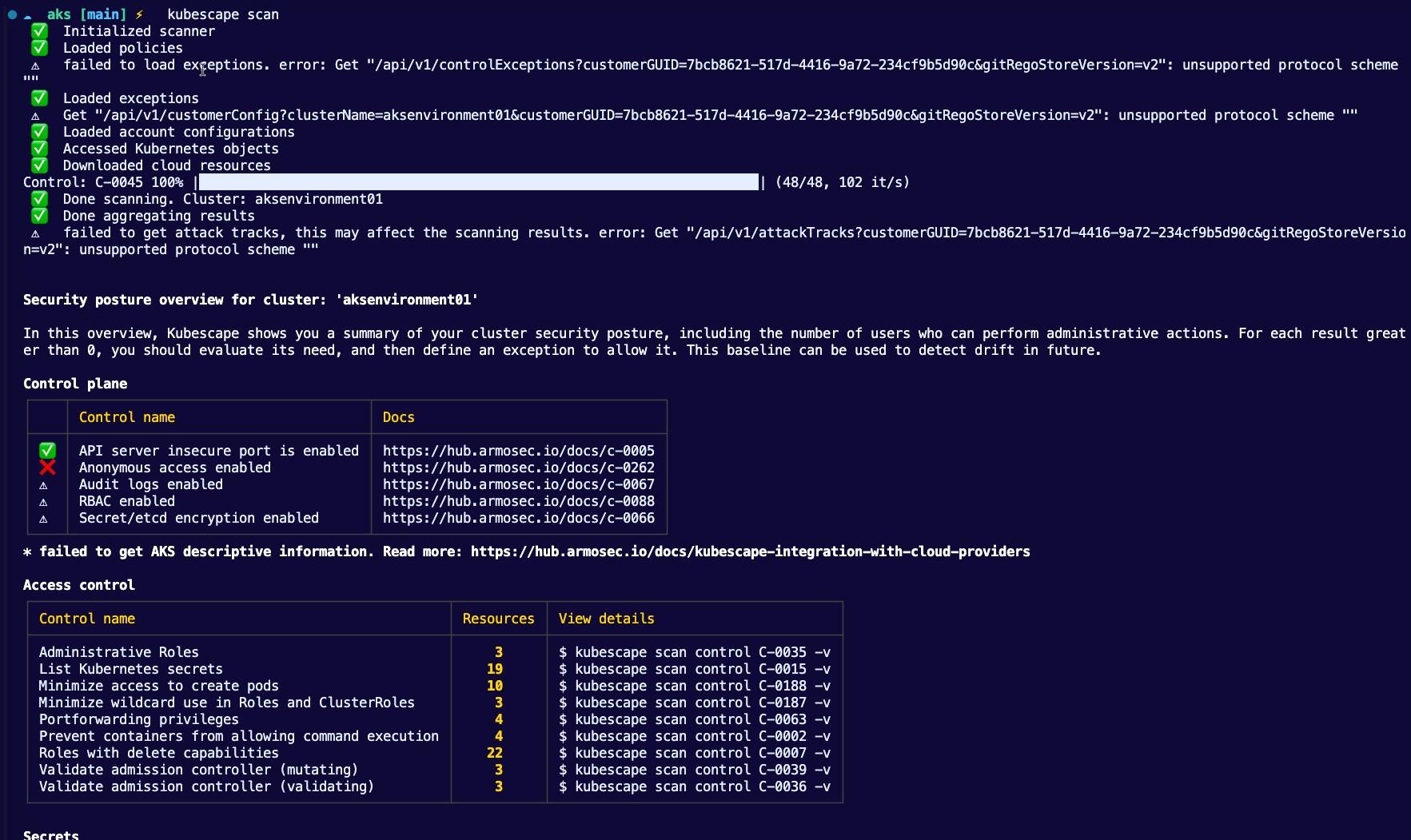Screen dimensions: 1411x840
Task: Click the 'Access control' section heading
Action: [79, 585]
